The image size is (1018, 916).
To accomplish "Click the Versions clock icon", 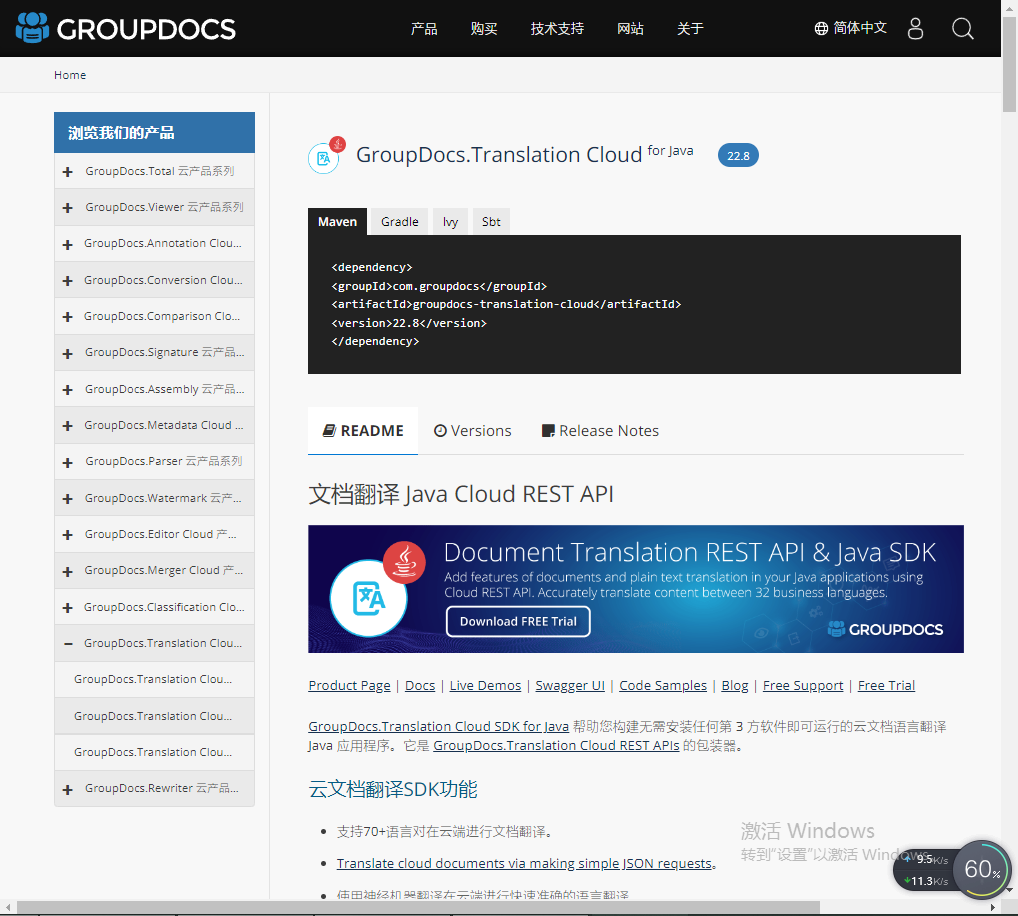I will (440, 430).
